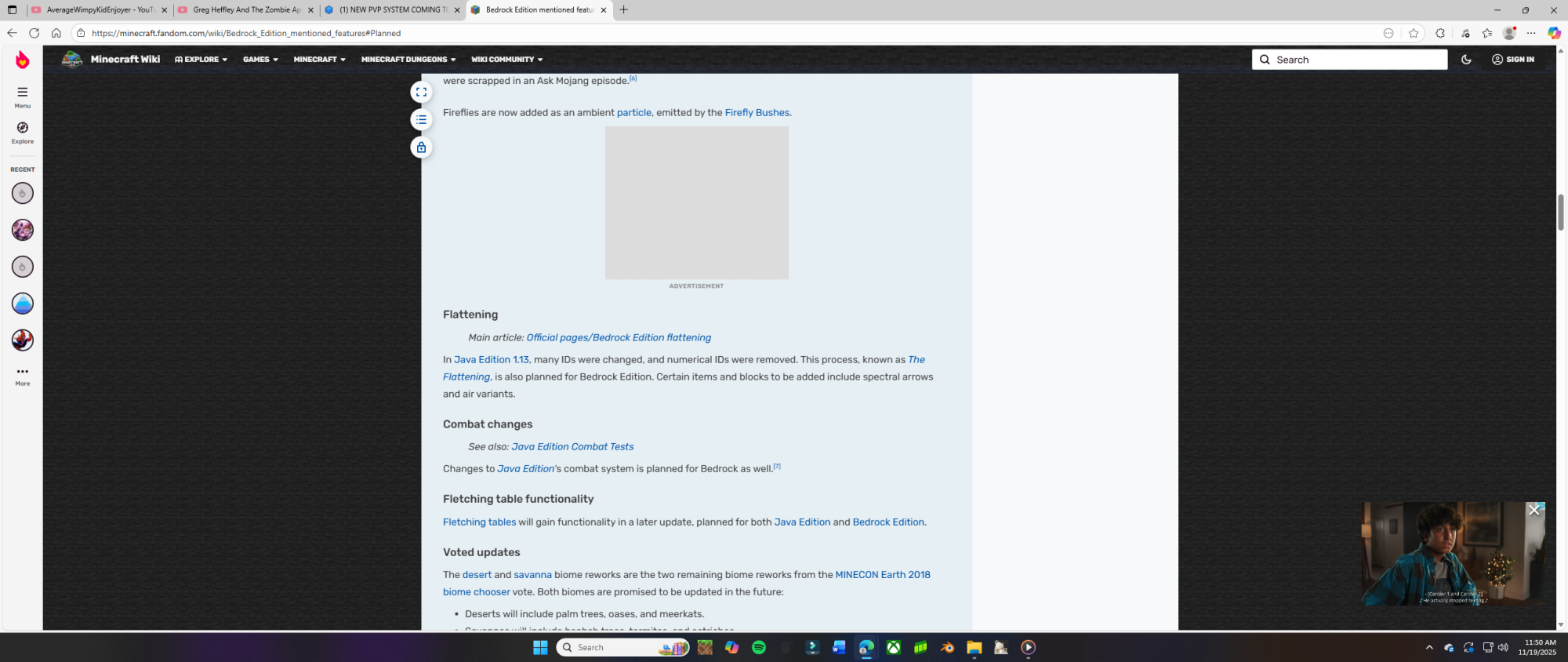Open the Copilot sidebar icon
This screenshot has width=1568, height=662.
point(1554,33)
